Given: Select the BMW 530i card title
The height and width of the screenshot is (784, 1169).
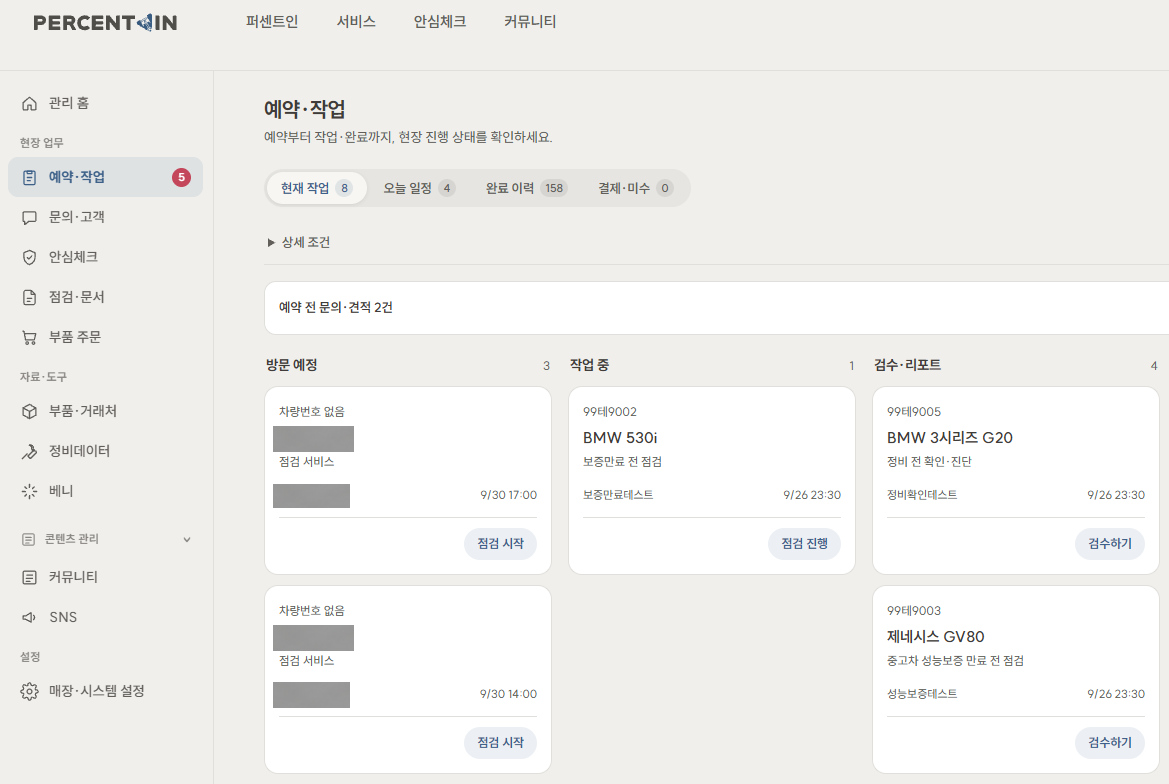Looking at the screenshot, I should pos(620,437).
